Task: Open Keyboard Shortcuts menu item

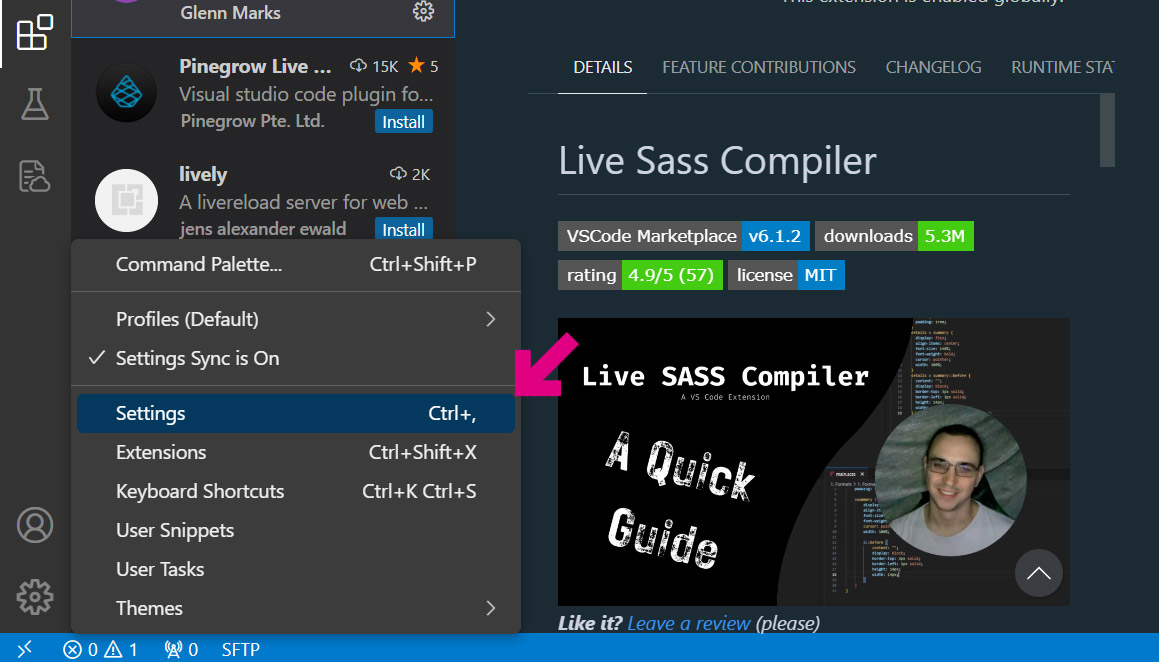Action: [x=296, y=491]
